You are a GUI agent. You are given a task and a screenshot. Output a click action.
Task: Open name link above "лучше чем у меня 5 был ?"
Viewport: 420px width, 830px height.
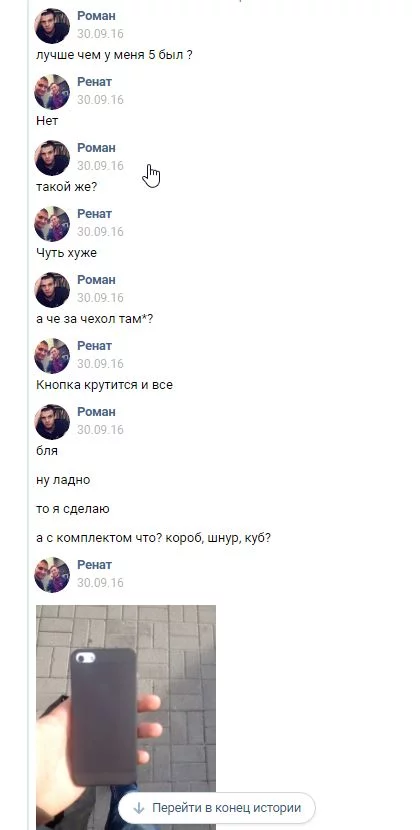[x=96, y=16]
